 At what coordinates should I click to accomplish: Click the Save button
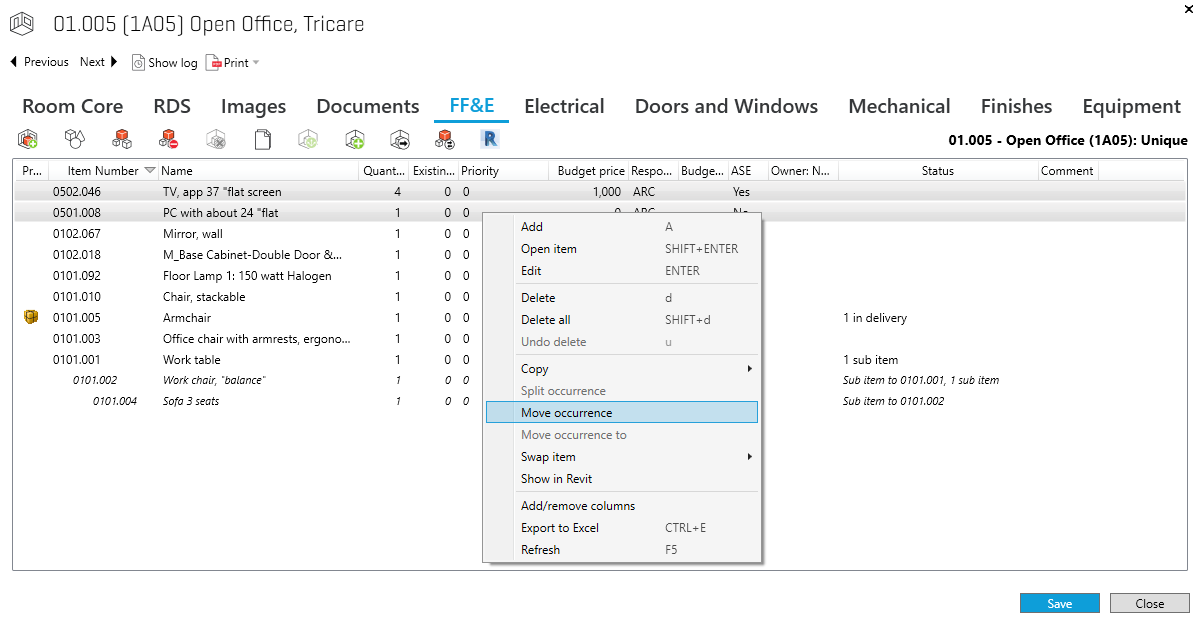[1059, 603]
